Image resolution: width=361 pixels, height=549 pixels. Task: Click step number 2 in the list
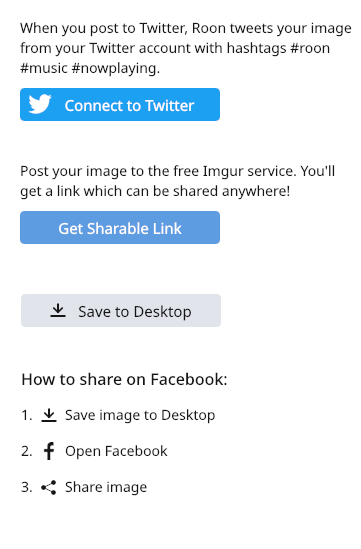point(27,451)
